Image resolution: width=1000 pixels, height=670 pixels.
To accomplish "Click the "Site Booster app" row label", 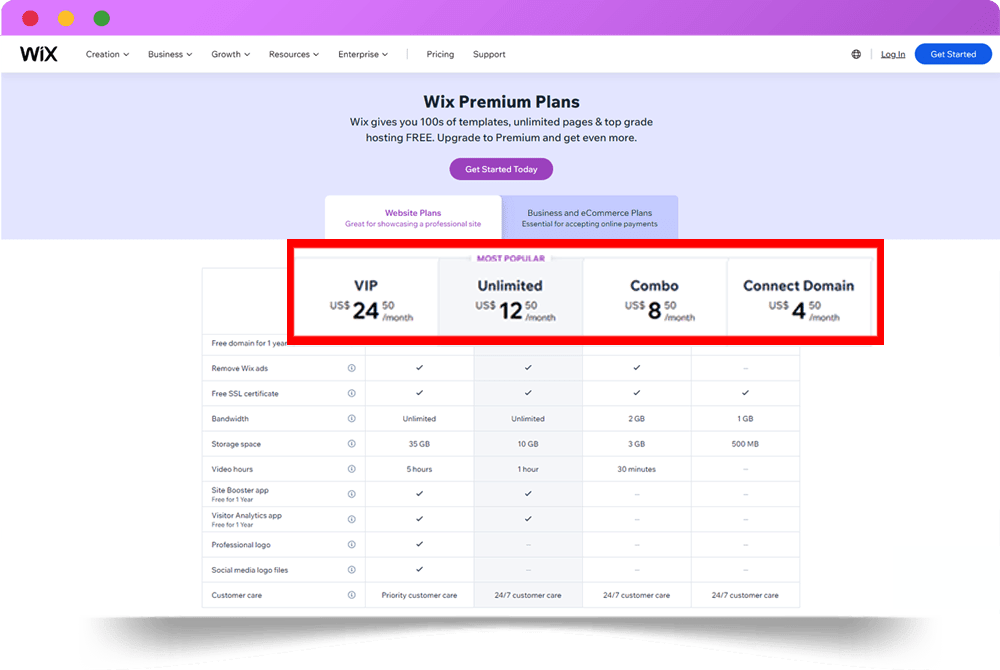I will click(240, 490).
